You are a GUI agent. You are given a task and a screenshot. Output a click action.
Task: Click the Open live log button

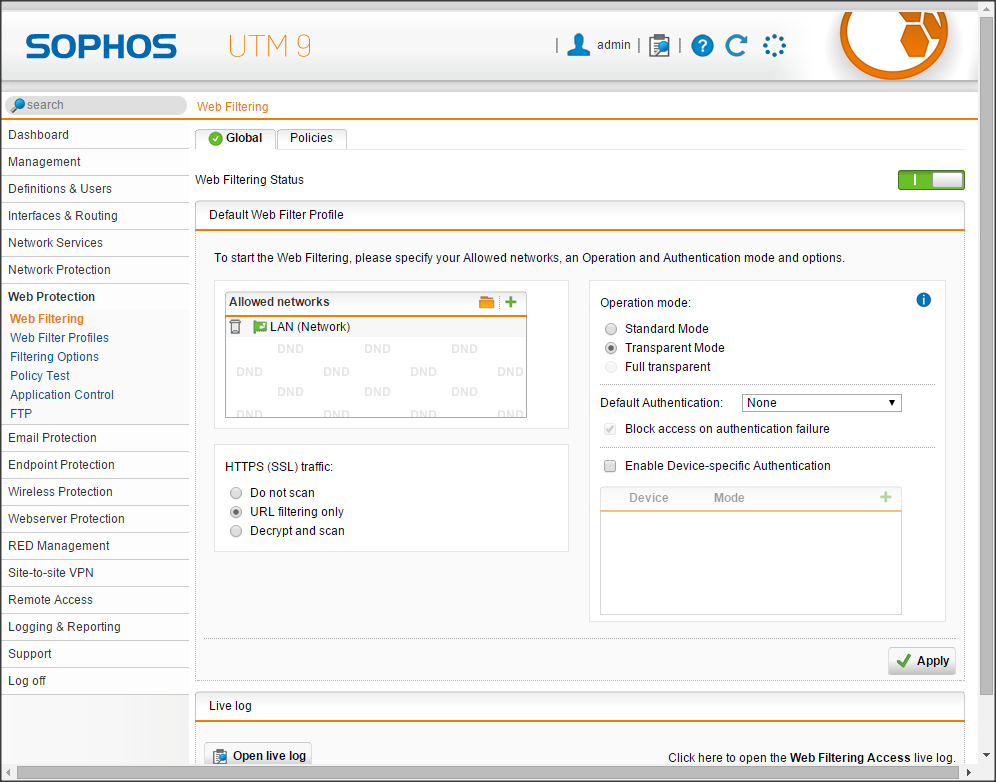point(258,756)
